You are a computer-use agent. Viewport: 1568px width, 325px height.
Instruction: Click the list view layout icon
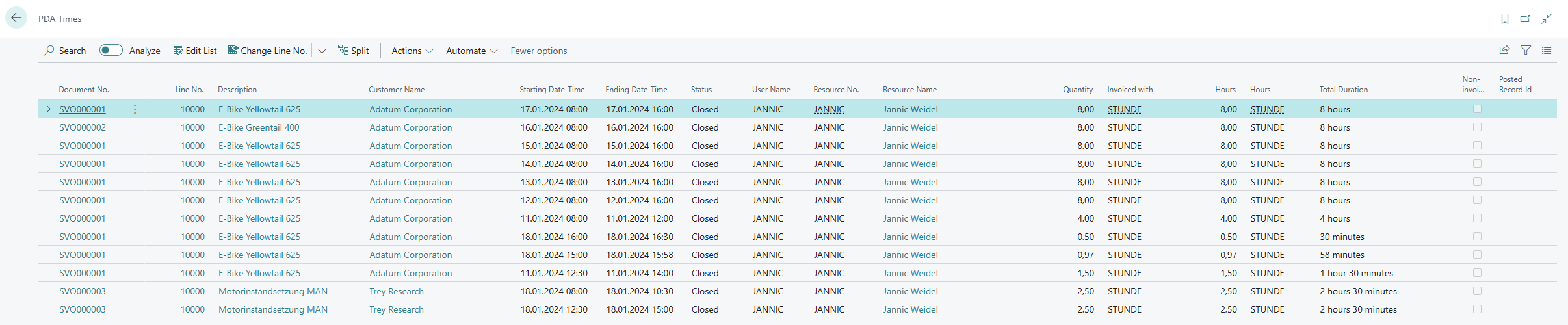click(1547, 50)
